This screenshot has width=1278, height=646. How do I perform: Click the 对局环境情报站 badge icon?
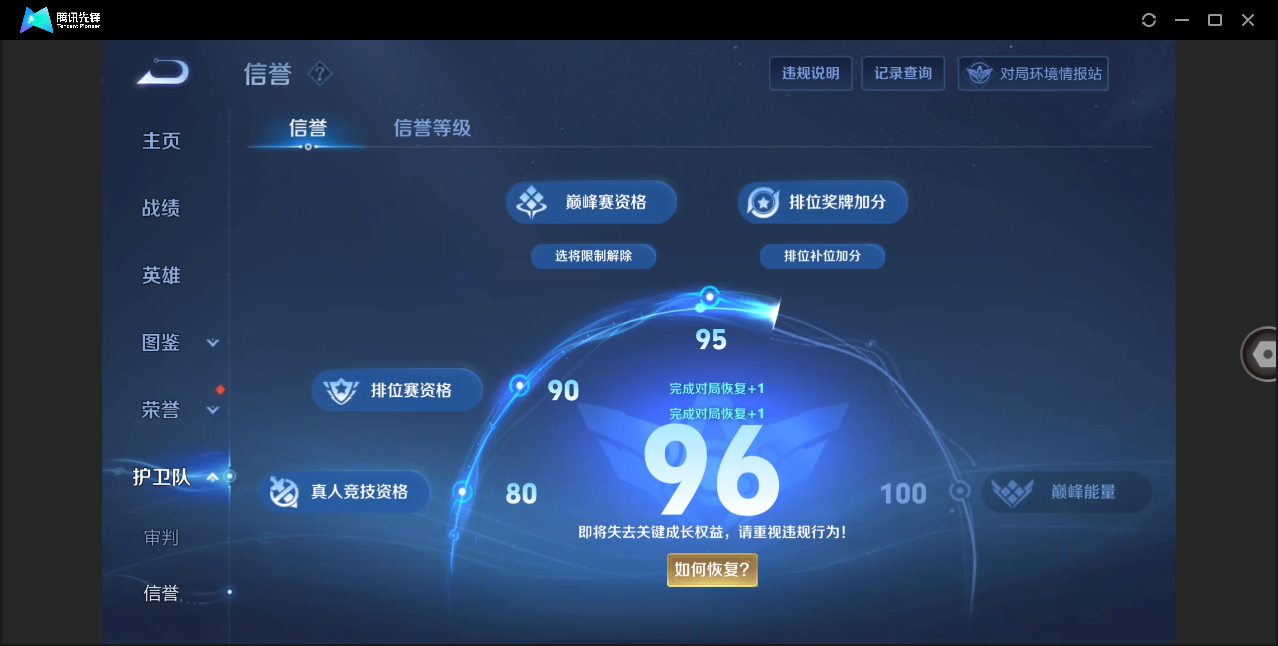click(x=979, y=74)
